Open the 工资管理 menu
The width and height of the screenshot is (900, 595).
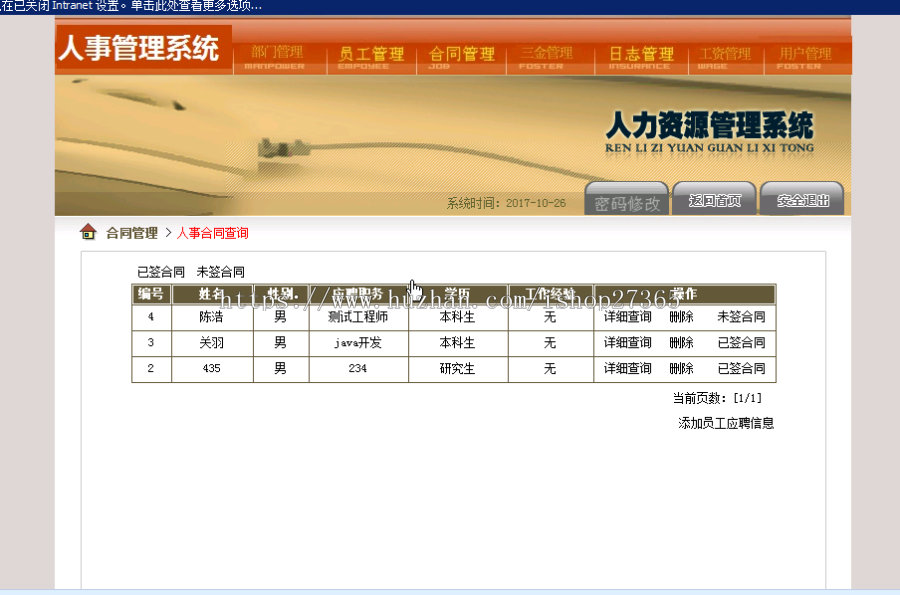(725, 57)
